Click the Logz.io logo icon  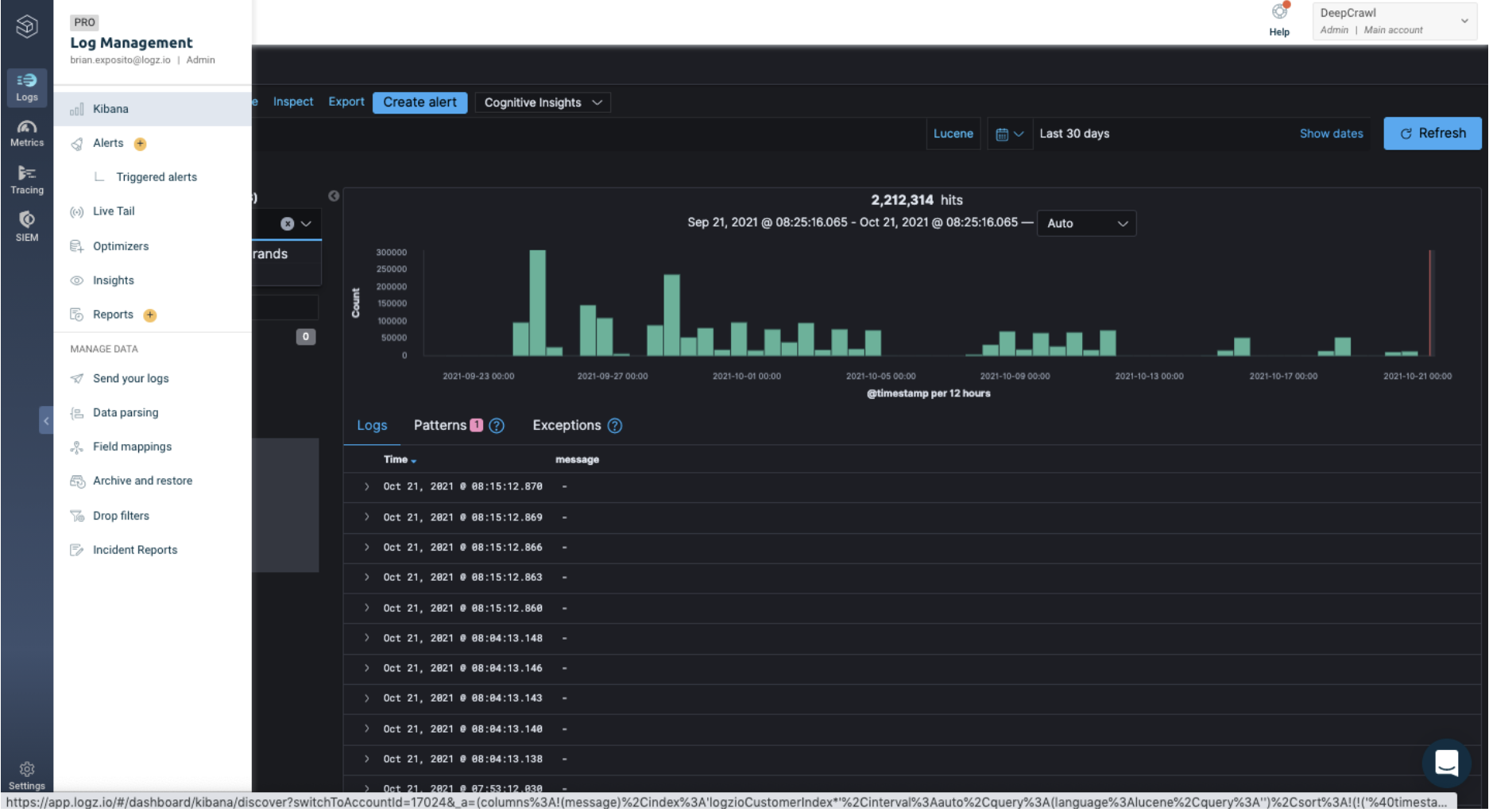pyautogui.click(x=27, y=26)
